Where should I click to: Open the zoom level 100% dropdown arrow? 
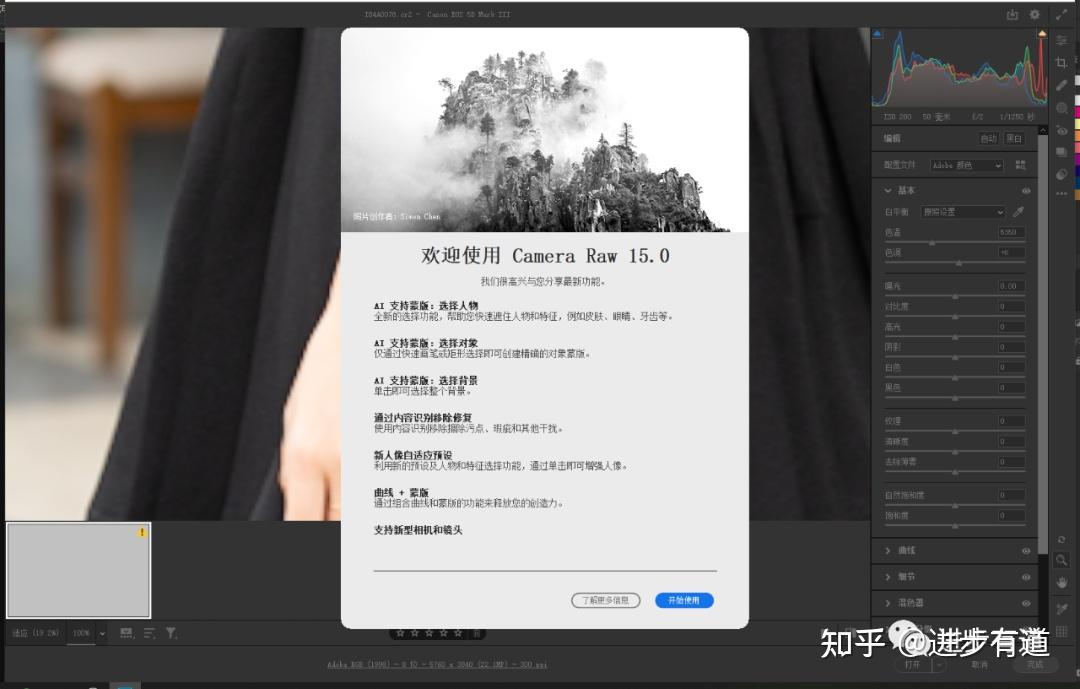click(102, 633)
